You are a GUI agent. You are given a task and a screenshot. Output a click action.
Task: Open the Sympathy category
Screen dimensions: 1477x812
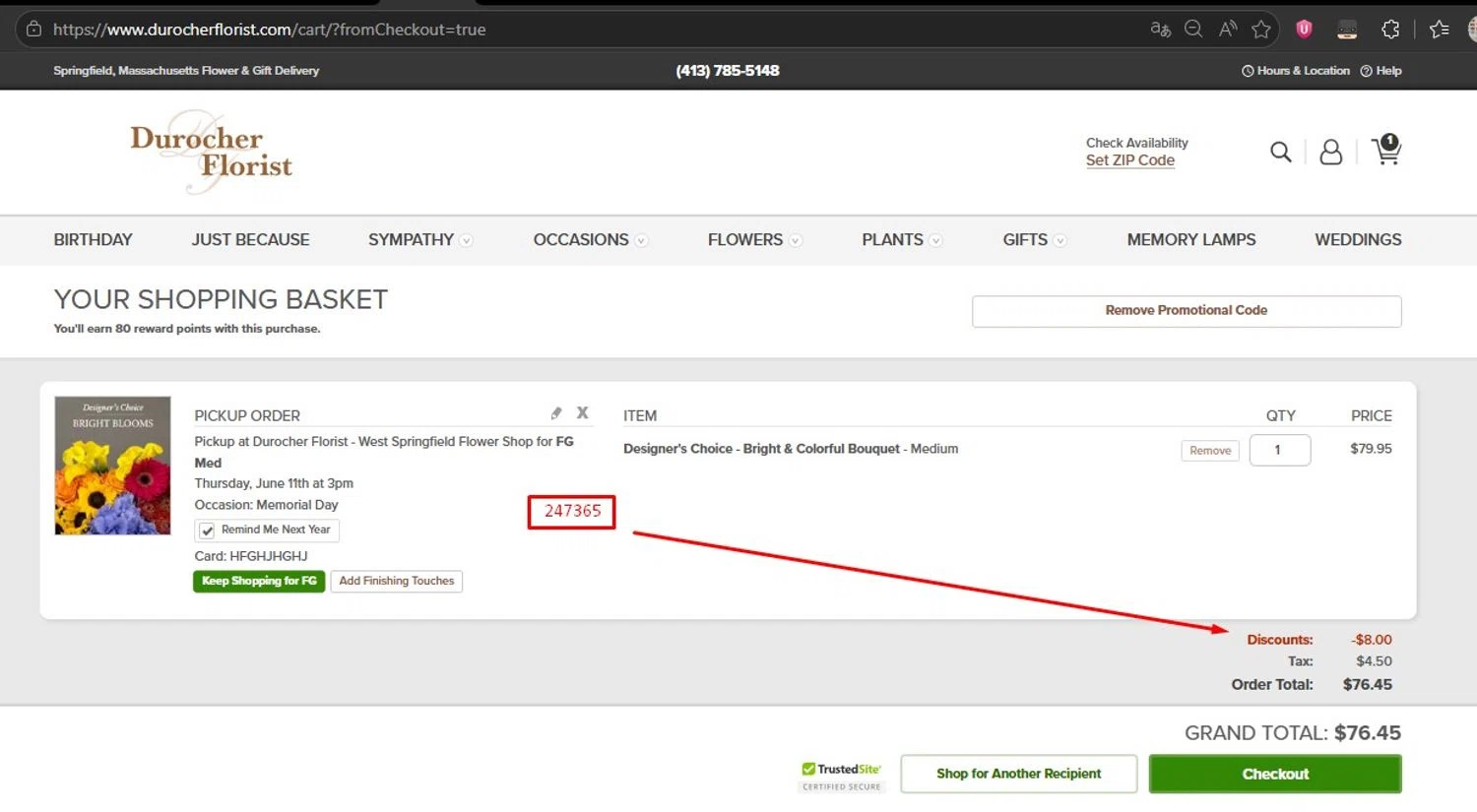click(x=411, y=240)
